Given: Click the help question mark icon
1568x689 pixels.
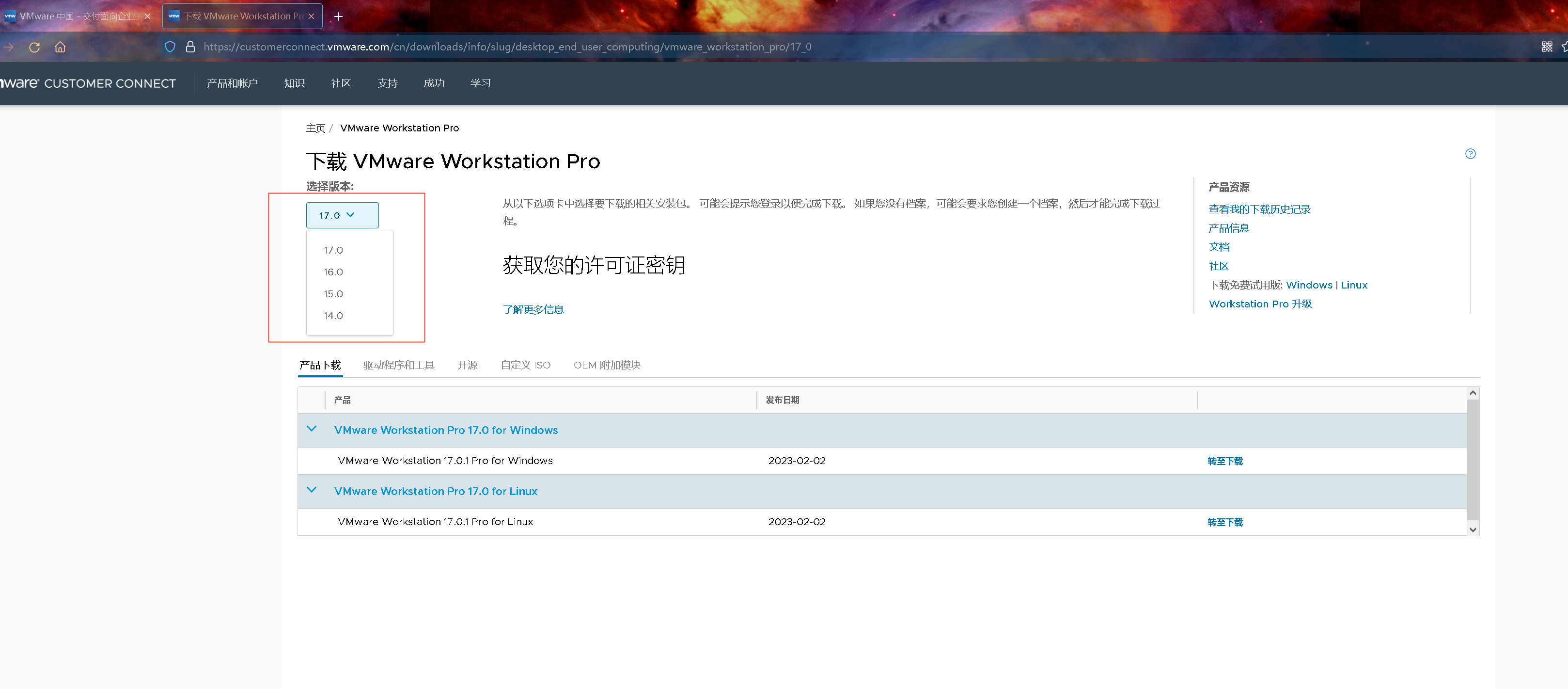Looking at the screenshot, I should [x=1470, y=154].
